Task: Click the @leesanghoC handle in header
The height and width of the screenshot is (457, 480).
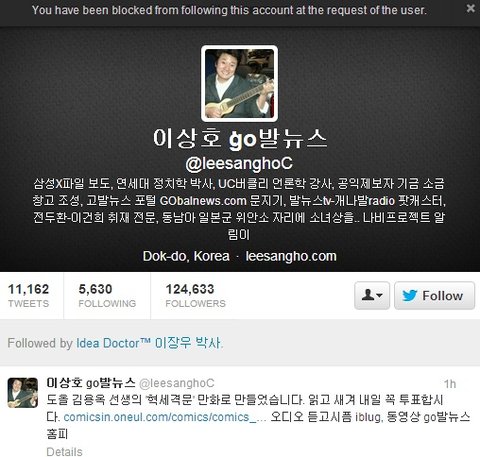Action: coord(239,164)
